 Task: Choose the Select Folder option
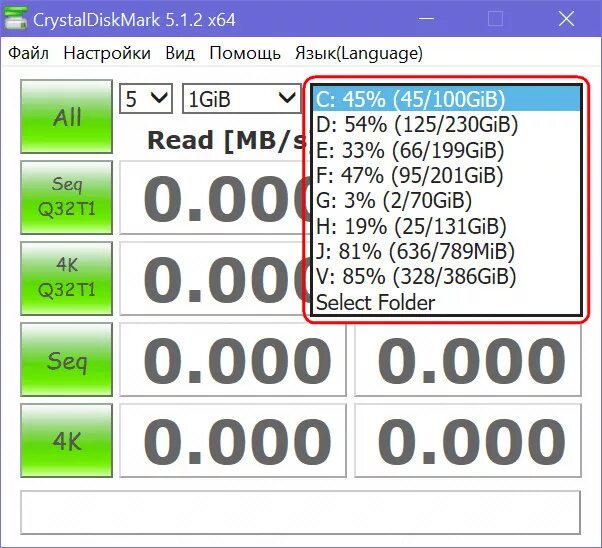[x=447, y=302]
